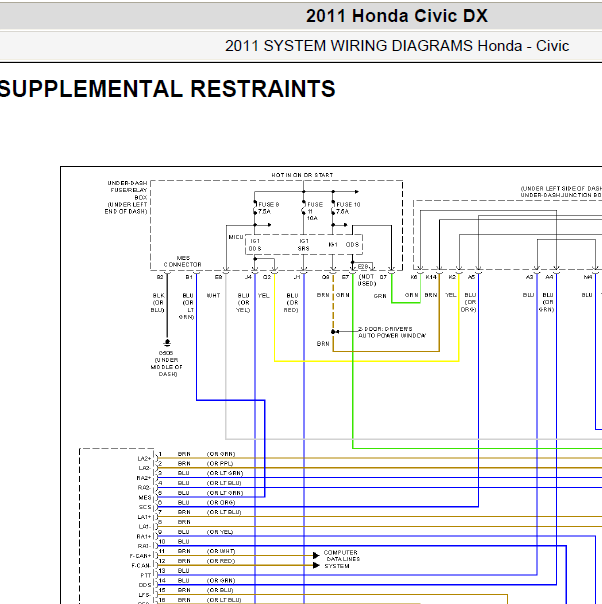Click the 'J4' terminal label
602x604 pixels.
[248, 277]
